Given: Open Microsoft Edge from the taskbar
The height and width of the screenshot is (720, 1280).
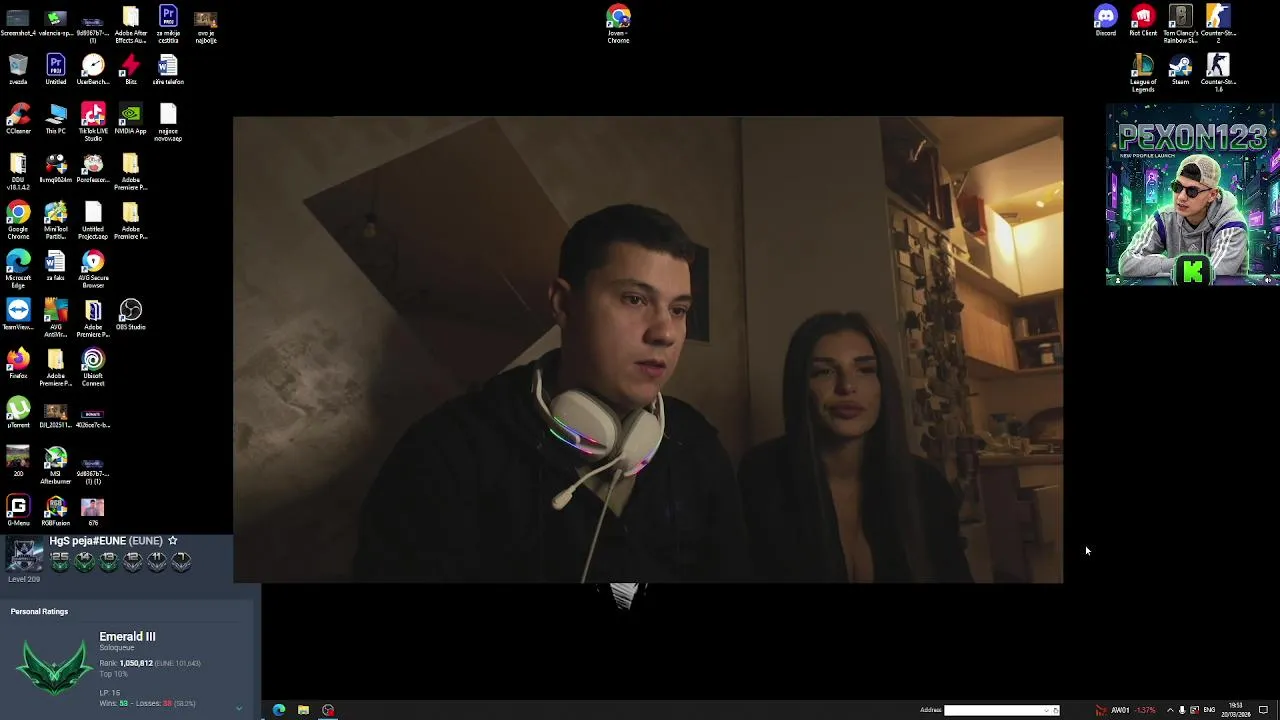Looking at the screenshot, I should click(x=279, y=710).
